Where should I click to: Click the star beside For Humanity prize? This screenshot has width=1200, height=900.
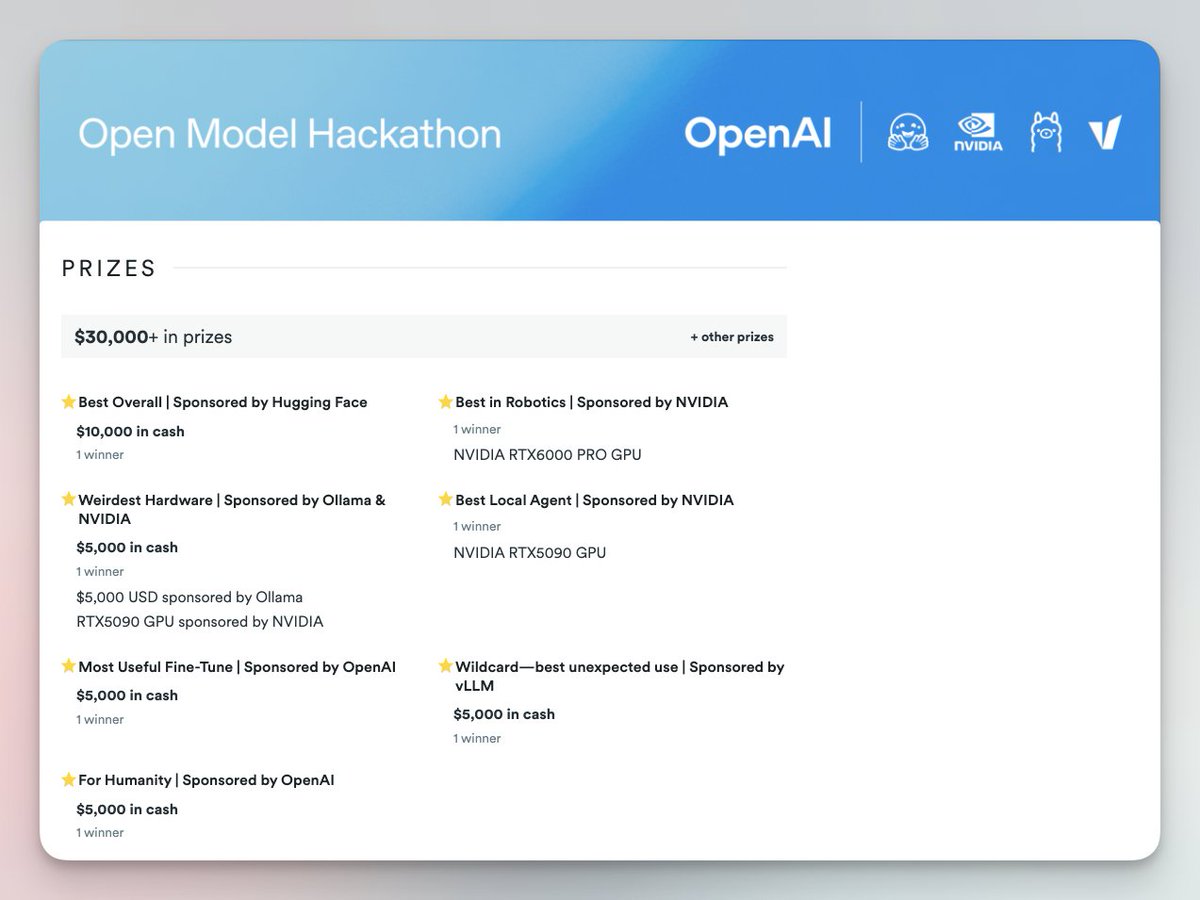pyautogui.click(x=68, y=779)
